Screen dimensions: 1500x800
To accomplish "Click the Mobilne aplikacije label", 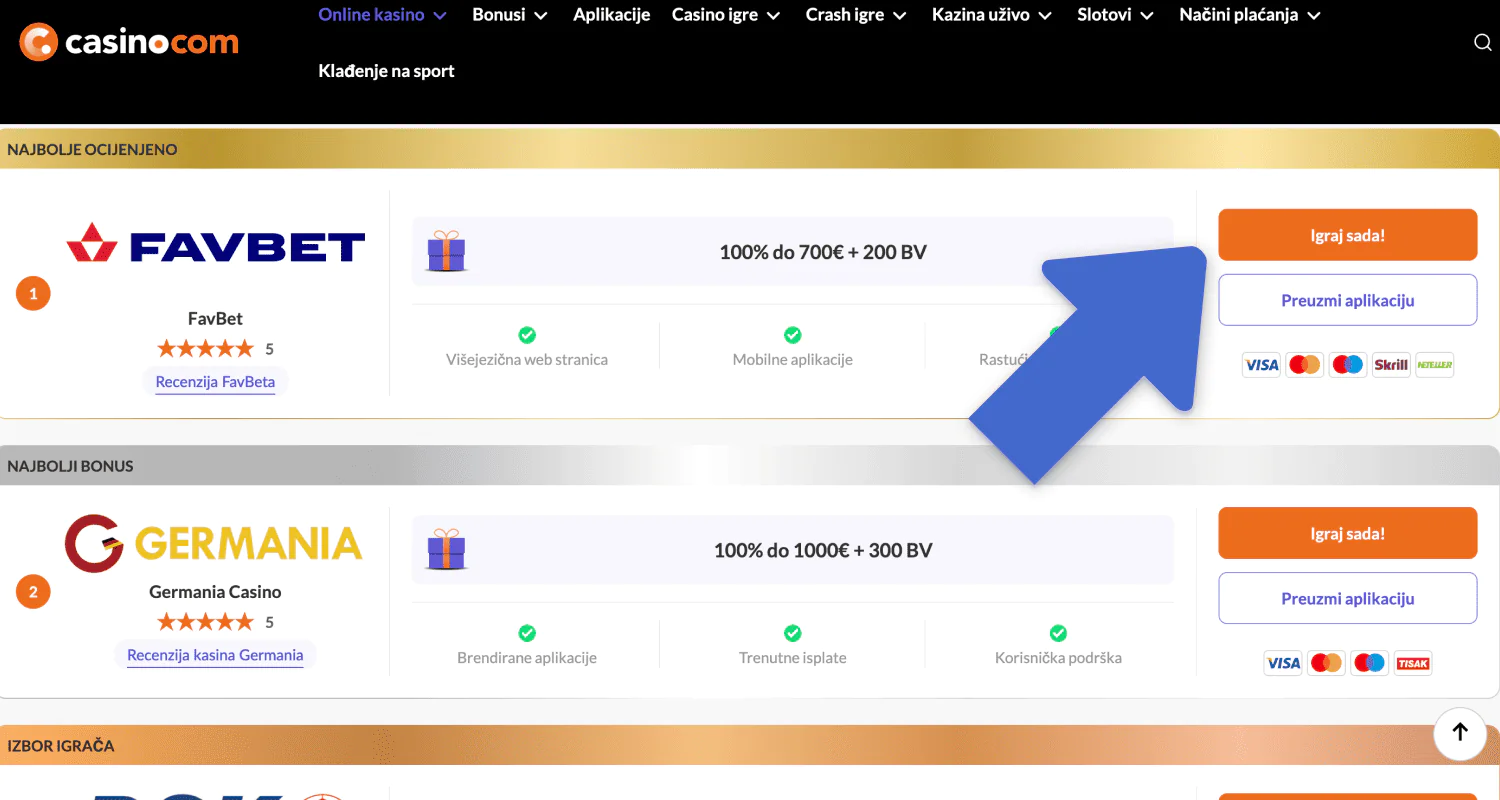I will (x=793, y=360).
